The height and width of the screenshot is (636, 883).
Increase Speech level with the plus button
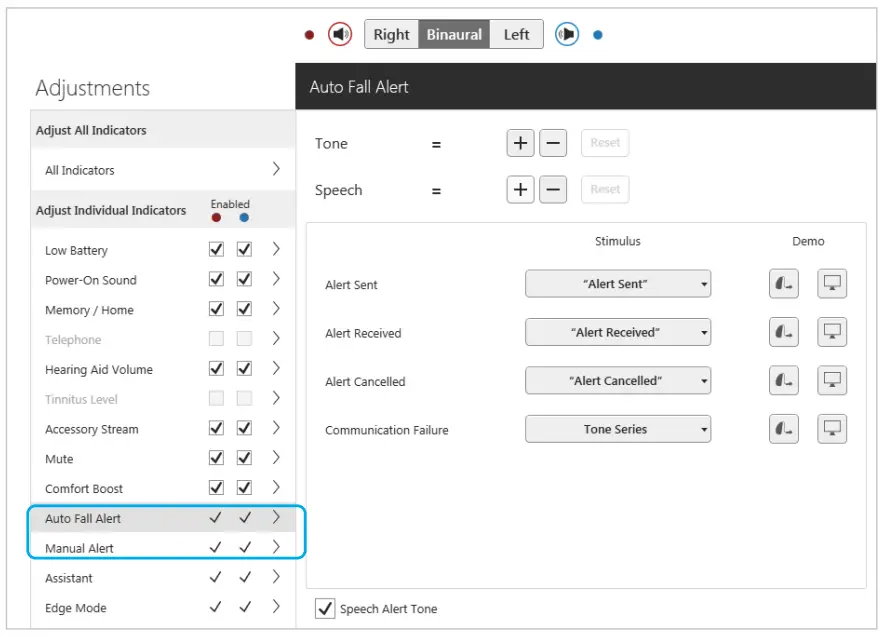point(520,189)
